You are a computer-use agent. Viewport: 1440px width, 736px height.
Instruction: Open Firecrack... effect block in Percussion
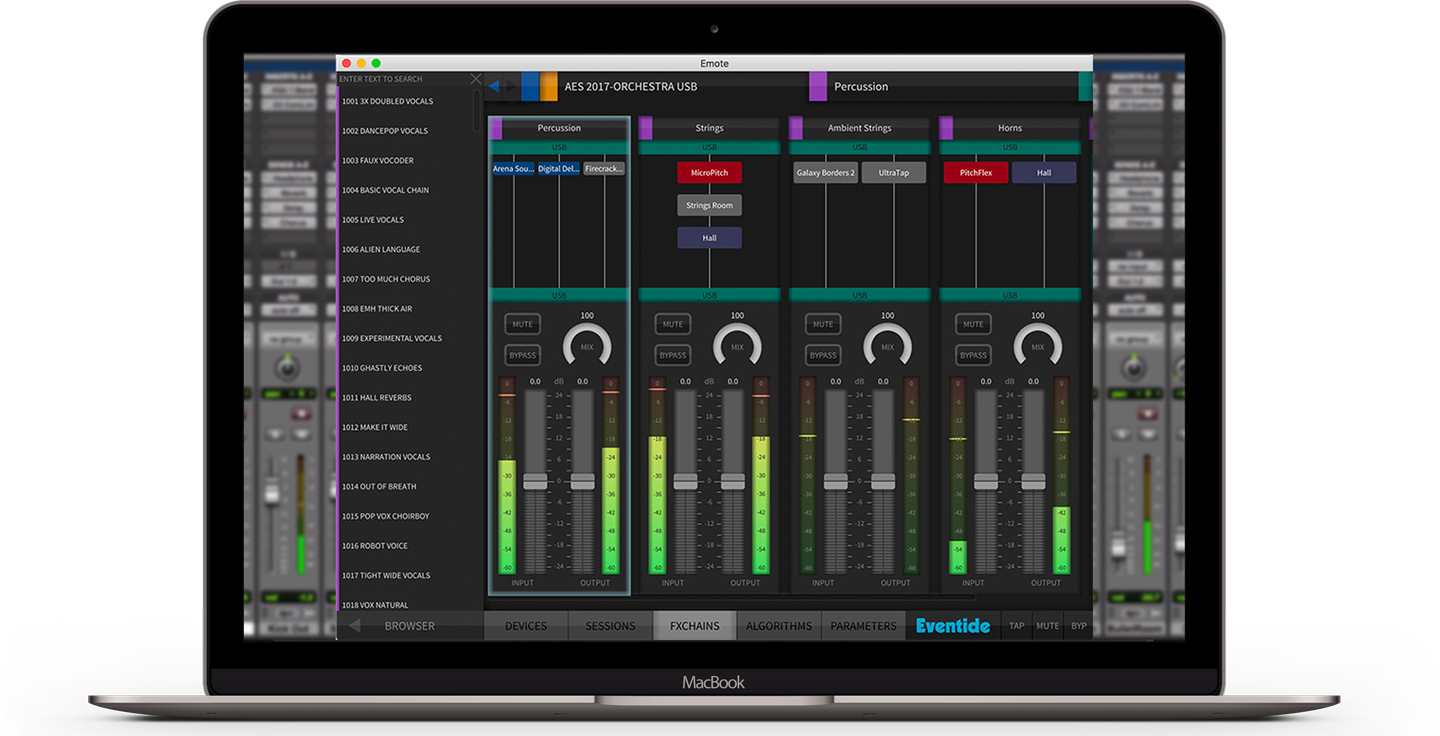[x=604, y=169]
